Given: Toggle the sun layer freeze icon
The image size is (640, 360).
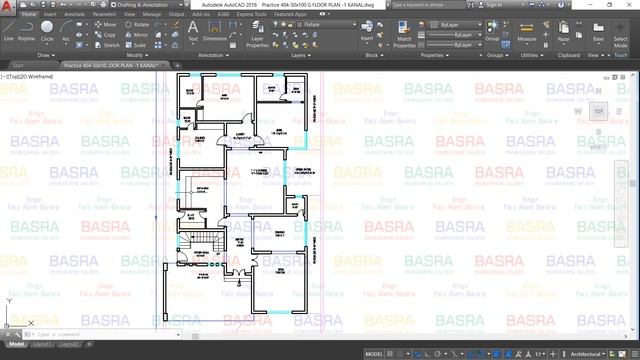Looking at the screenshot, I should pyautogui.click(x=283, y=24).
